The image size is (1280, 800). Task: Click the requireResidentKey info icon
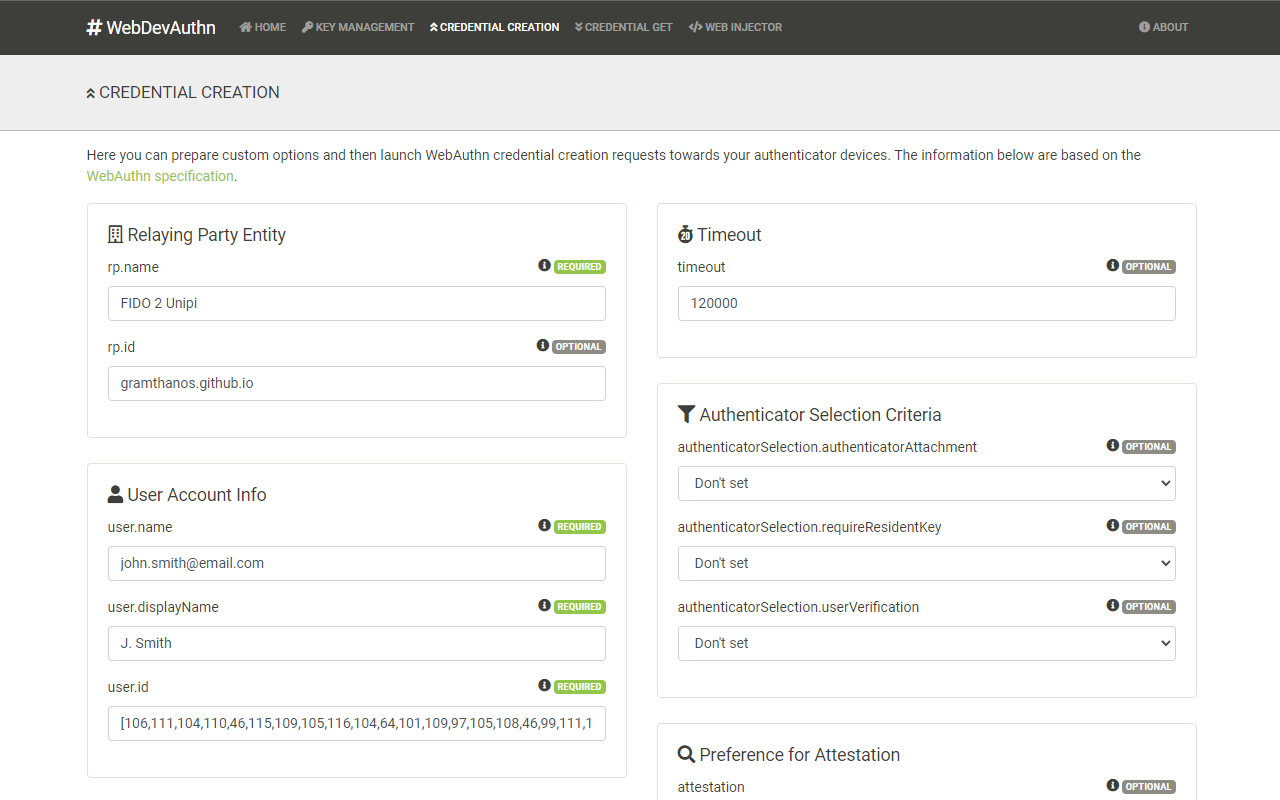1112,526
